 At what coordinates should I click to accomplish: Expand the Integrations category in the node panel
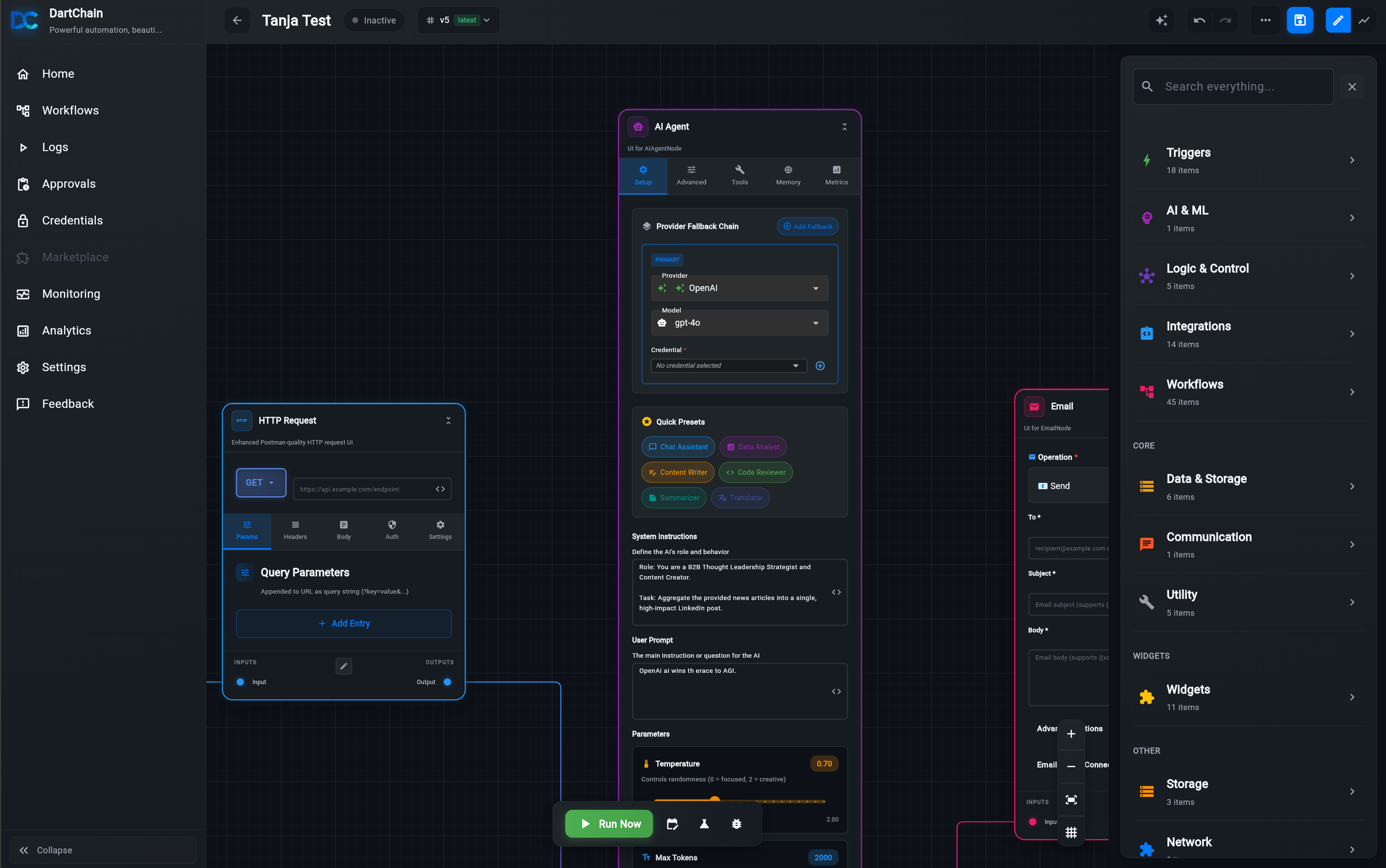click(x=1246, y=334)
